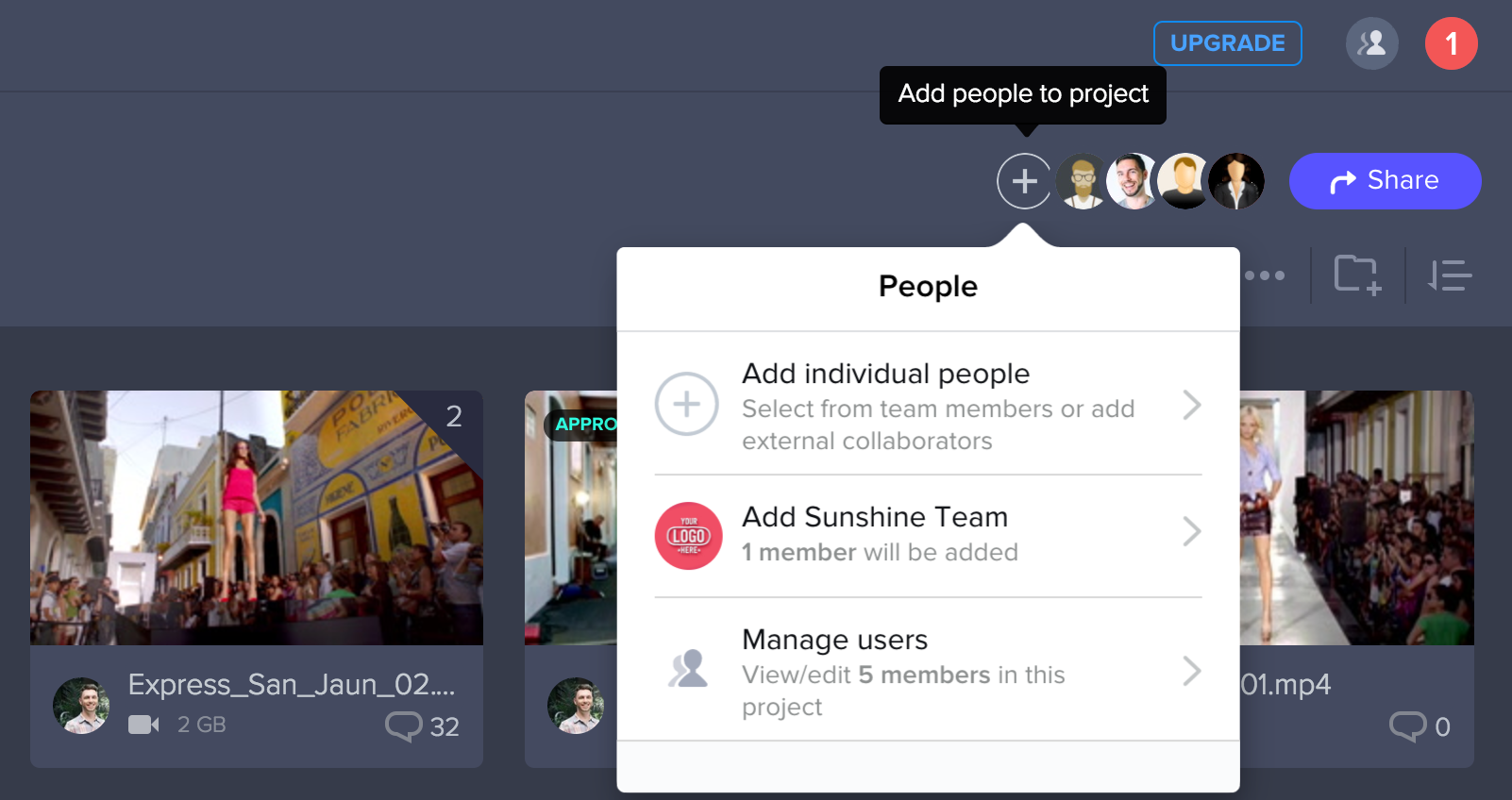The image size is (1512, 800).
Task: Open the three-dot more options menu
Action: [x=1265, y=275]
